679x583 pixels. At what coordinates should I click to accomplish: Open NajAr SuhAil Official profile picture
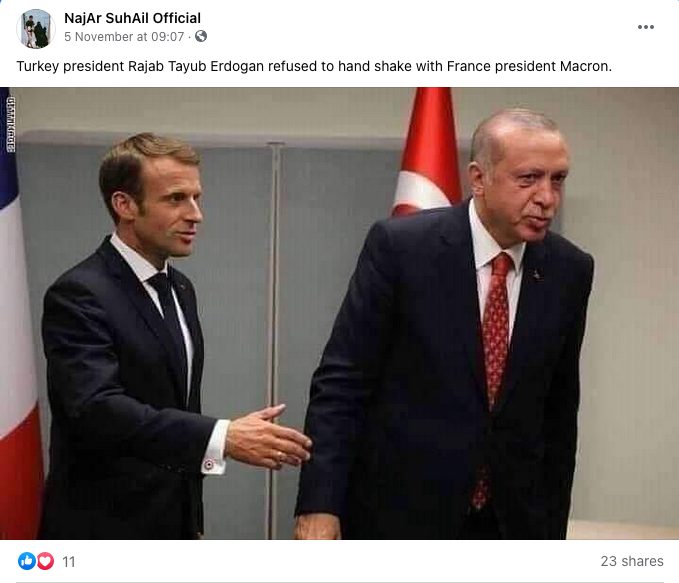tap(36, 28)
